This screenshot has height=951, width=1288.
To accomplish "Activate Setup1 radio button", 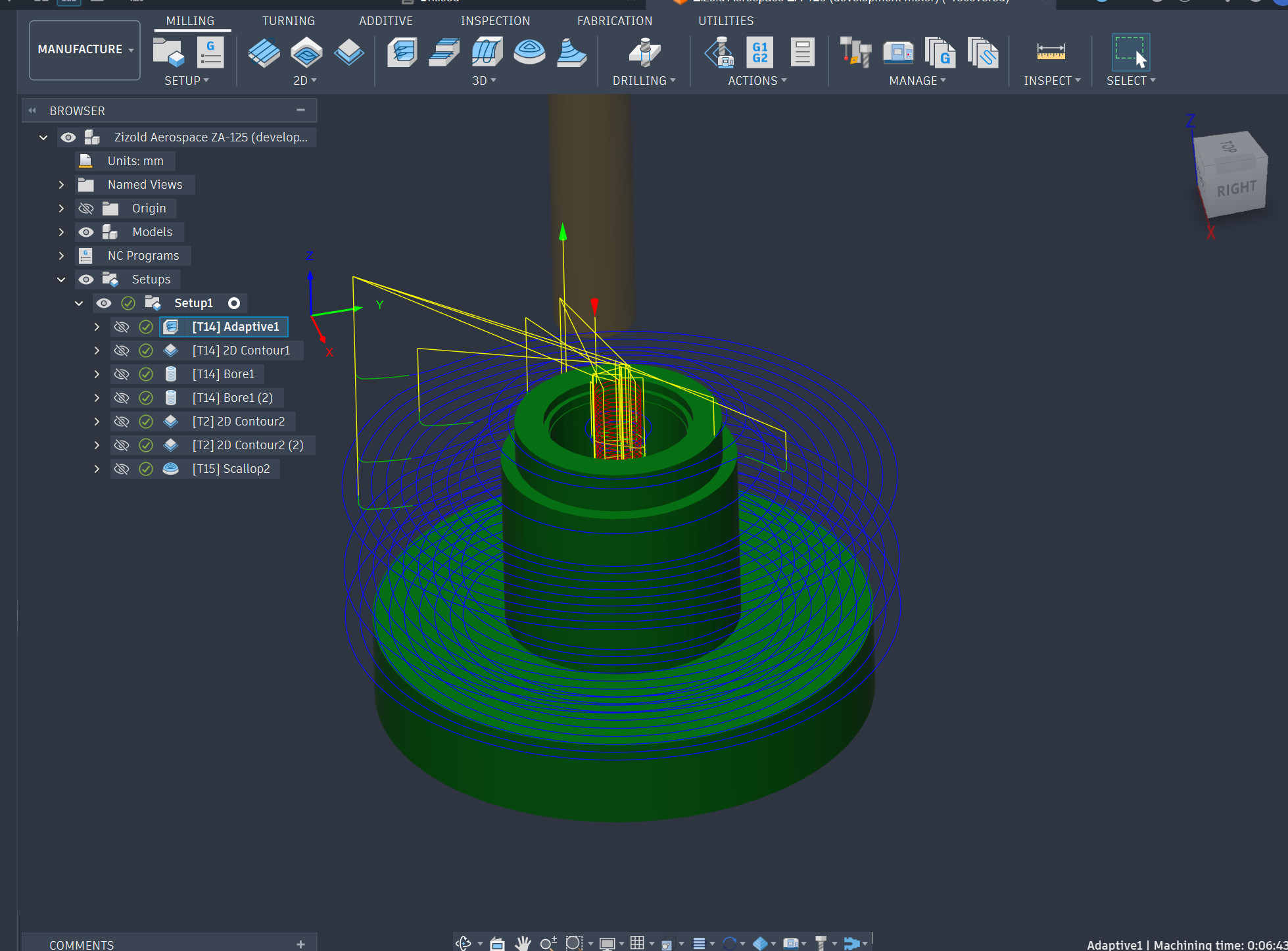I will pyautogui.click(x=234, y=303).
